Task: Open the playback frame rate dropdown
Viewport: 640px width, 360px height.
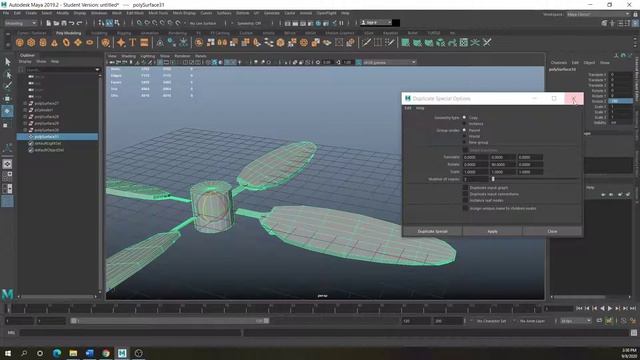Action: coord(576,321)
